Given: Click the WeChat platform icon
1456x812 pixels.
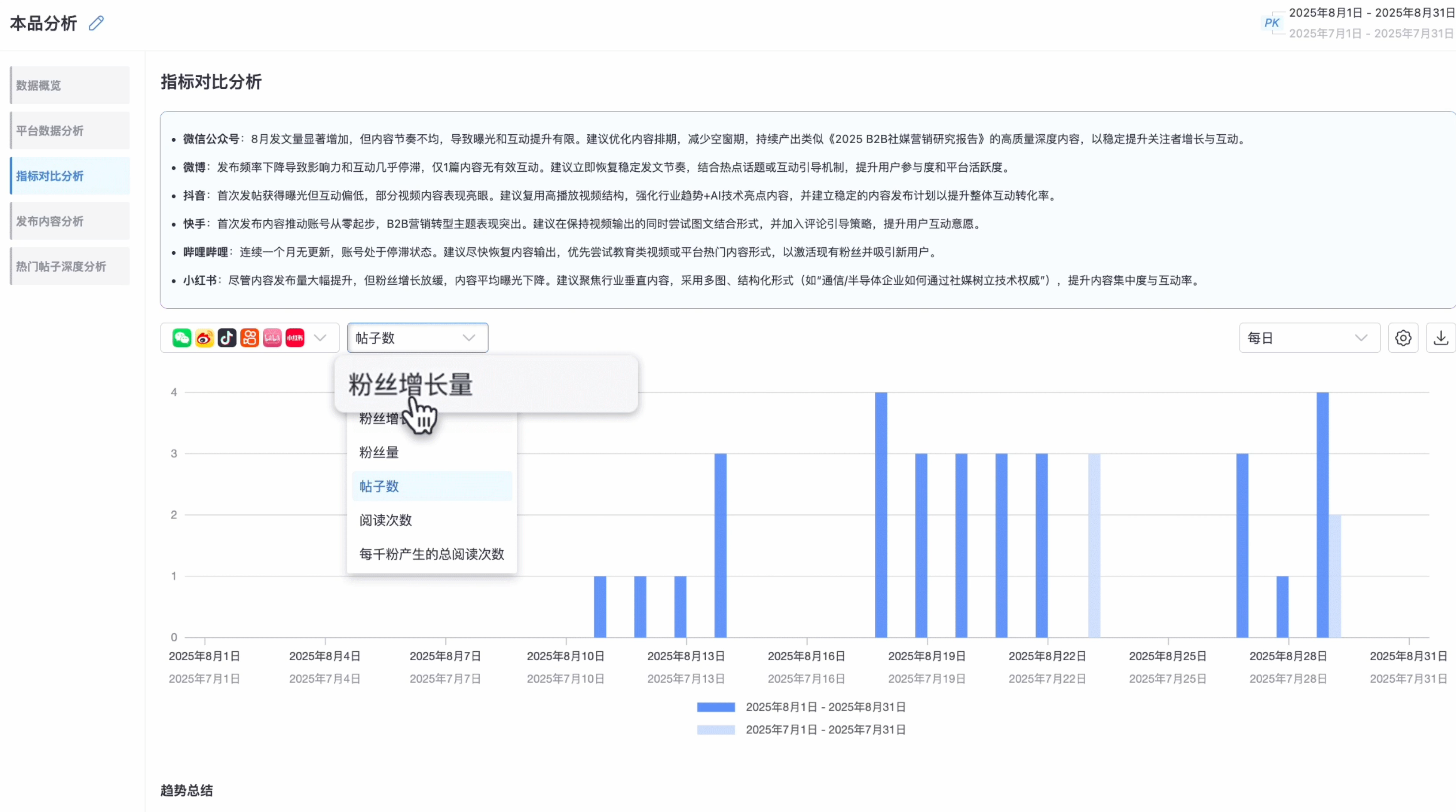Looking at the screenshot, I should pyautogui.click(x=182, y=338).
